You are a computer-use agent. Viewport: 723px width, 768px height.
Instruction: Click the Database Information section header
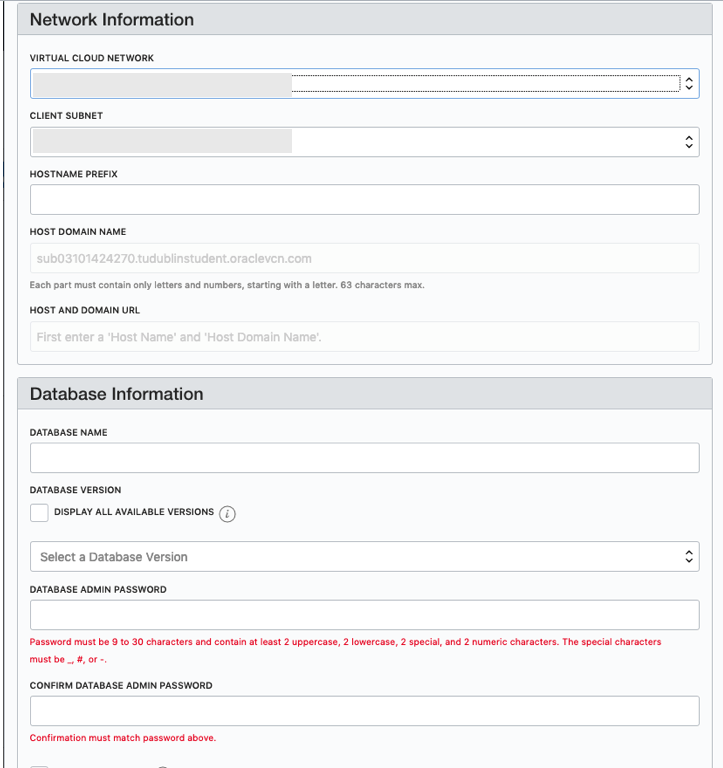tap(117, 394)
